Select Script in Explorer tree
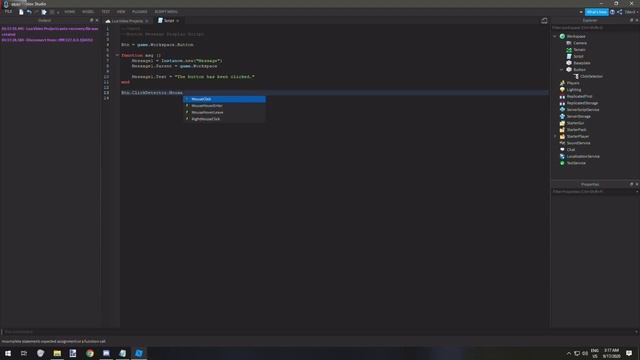 578,56
